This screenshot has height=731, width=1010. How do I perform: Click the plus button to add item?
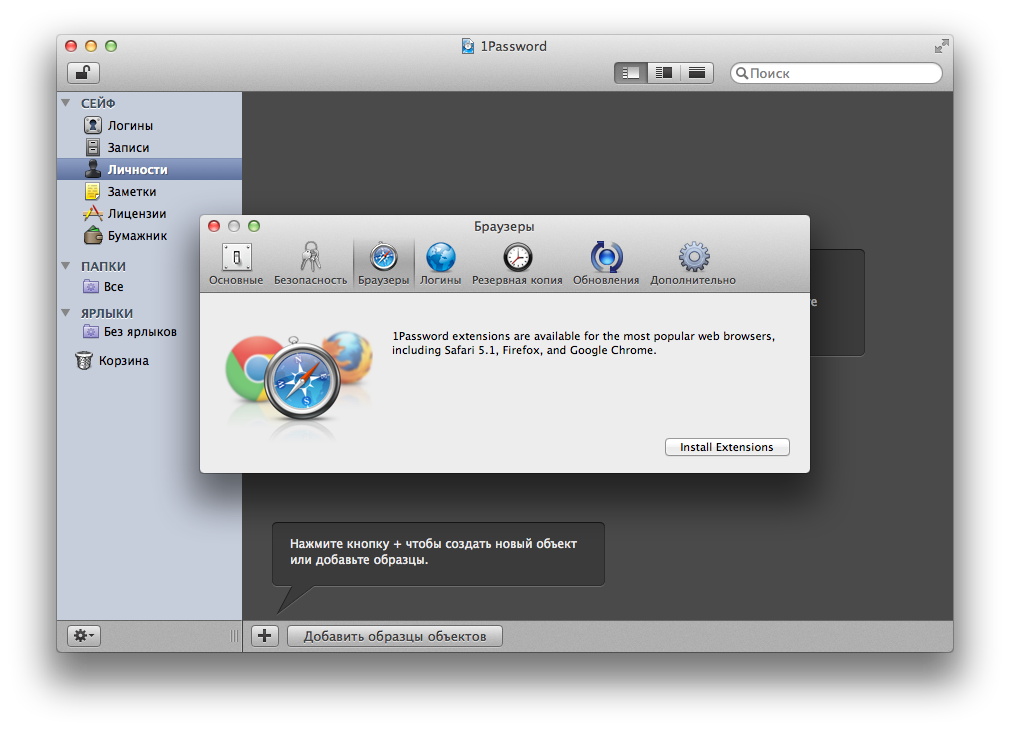click(265, 636)
